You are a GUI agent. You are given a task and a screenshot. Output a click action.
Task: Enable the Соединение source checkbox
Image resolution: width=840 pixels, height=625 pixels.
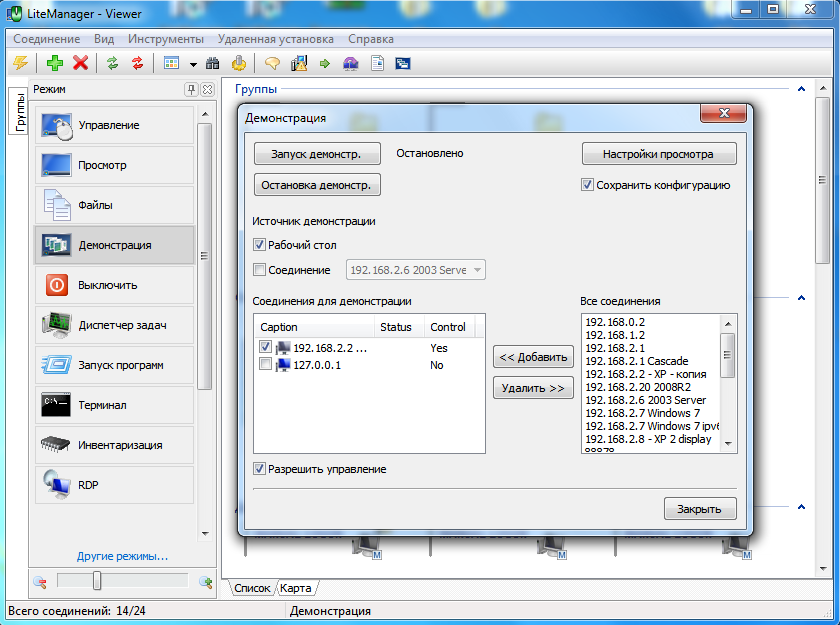(259, 270)
